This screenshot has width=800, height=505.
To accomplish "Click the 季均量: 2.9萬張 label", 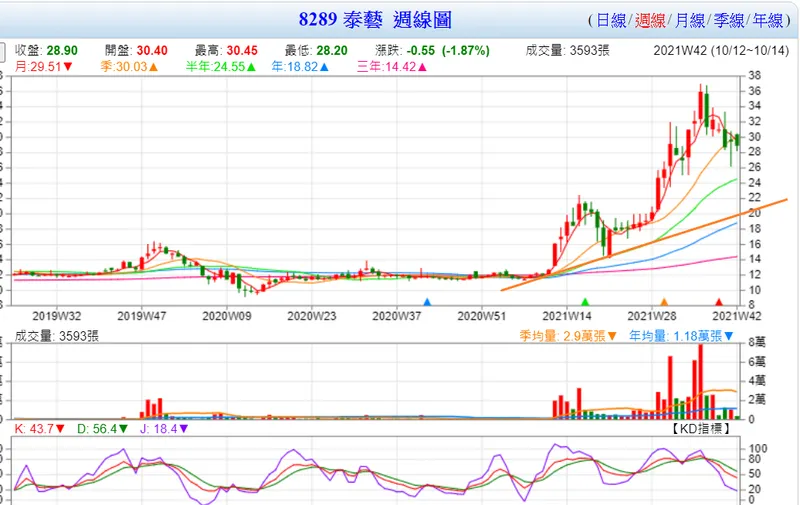I will [x=568, y=336].
